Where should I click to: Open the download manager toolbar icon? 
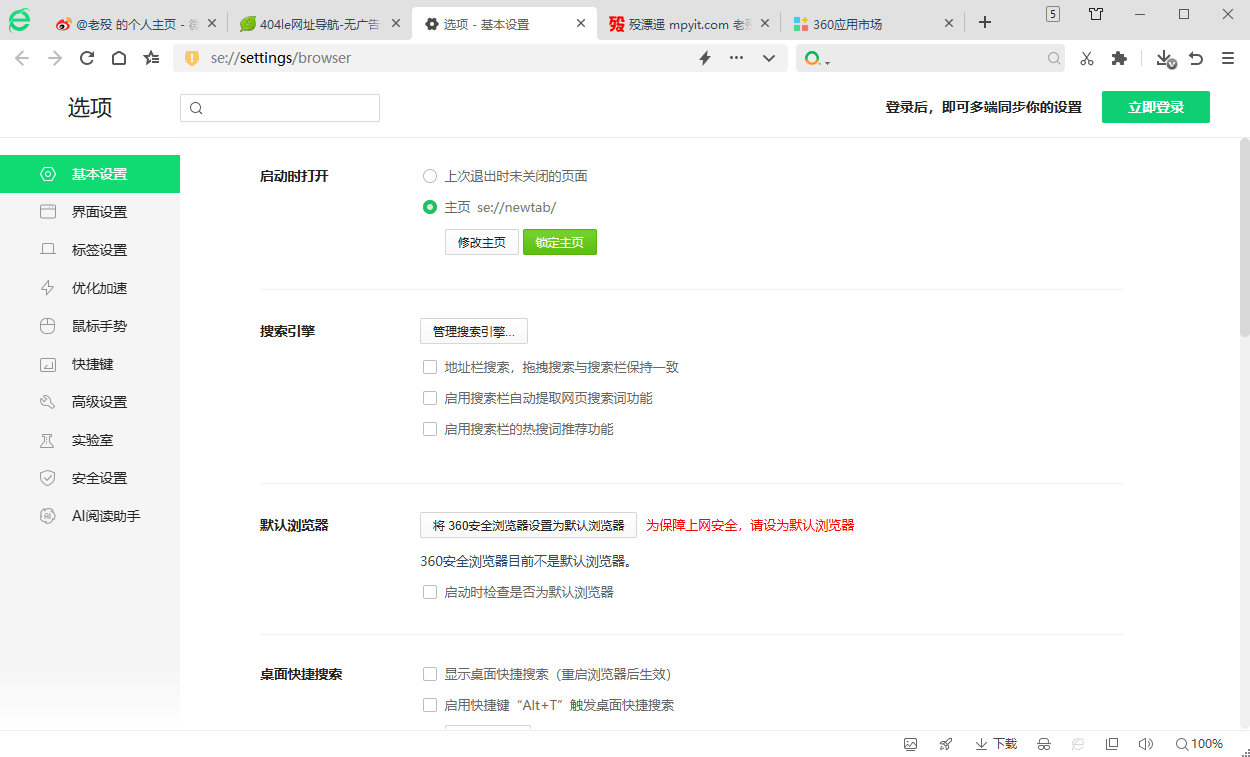click(1165, 59)
